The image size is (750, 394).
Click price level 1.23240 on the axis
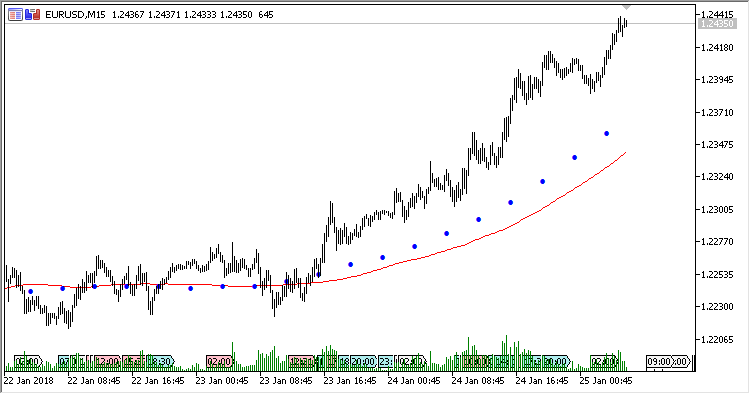[x=717, y=177]
